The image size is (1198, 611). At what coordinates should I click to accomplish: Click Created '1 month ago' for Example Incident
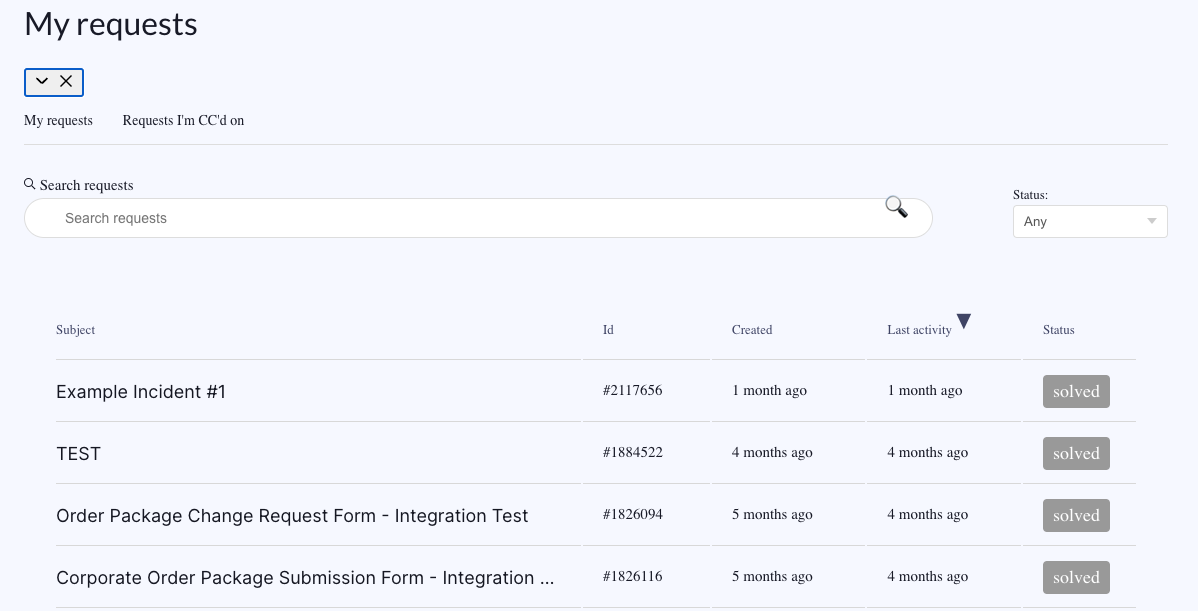coord(769,390)
